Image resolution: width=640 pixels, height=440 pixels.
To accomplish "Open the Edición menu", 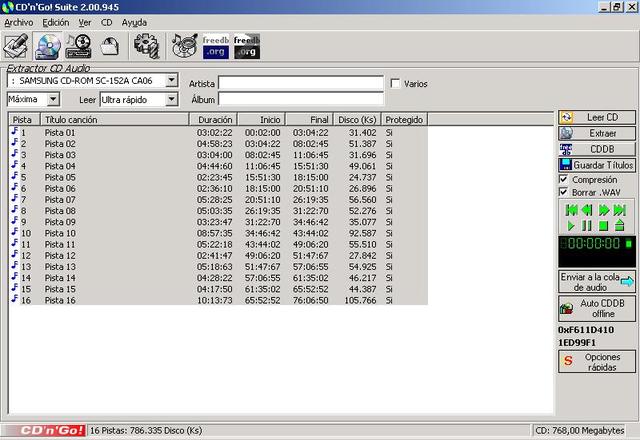I will [56, 23].
